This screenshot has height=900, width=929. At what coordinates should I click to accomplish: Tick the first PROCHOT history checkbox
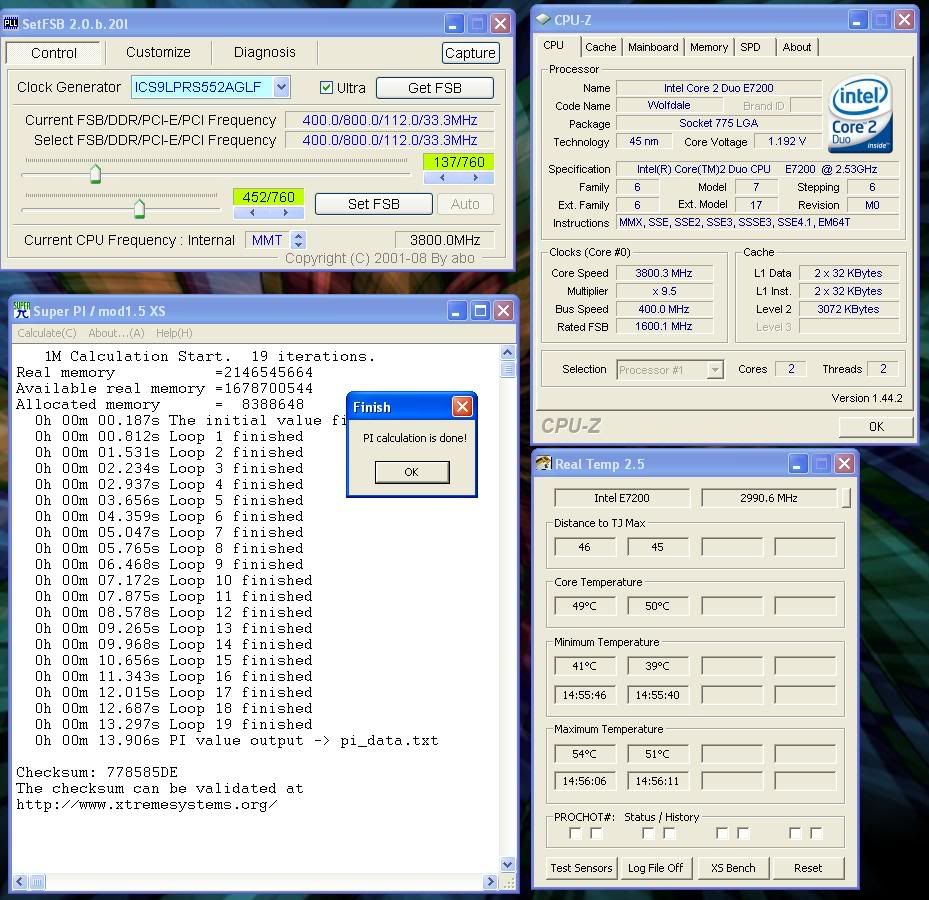(597, 834)
